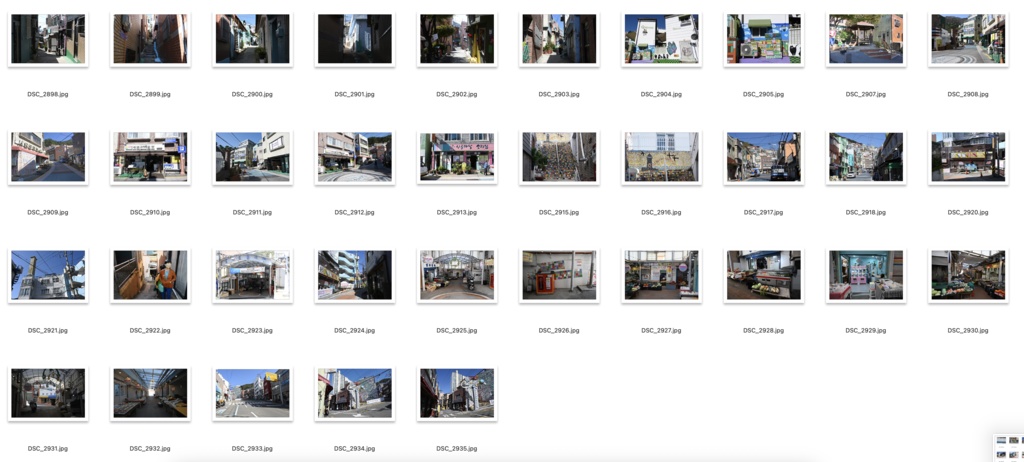Click the DSC_2902.jpg file name label
1024x462 pixels.
pos(456,94)
